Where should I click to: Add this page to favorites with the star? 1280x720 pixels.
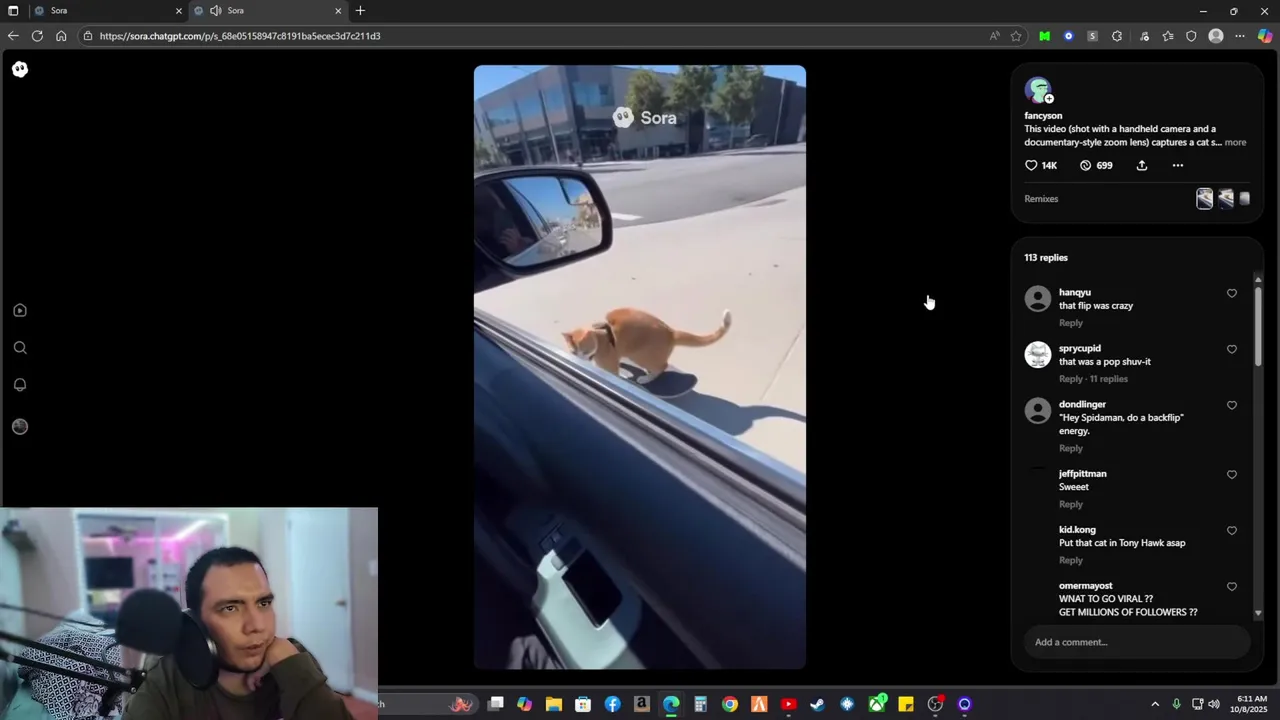(1016, 36)
